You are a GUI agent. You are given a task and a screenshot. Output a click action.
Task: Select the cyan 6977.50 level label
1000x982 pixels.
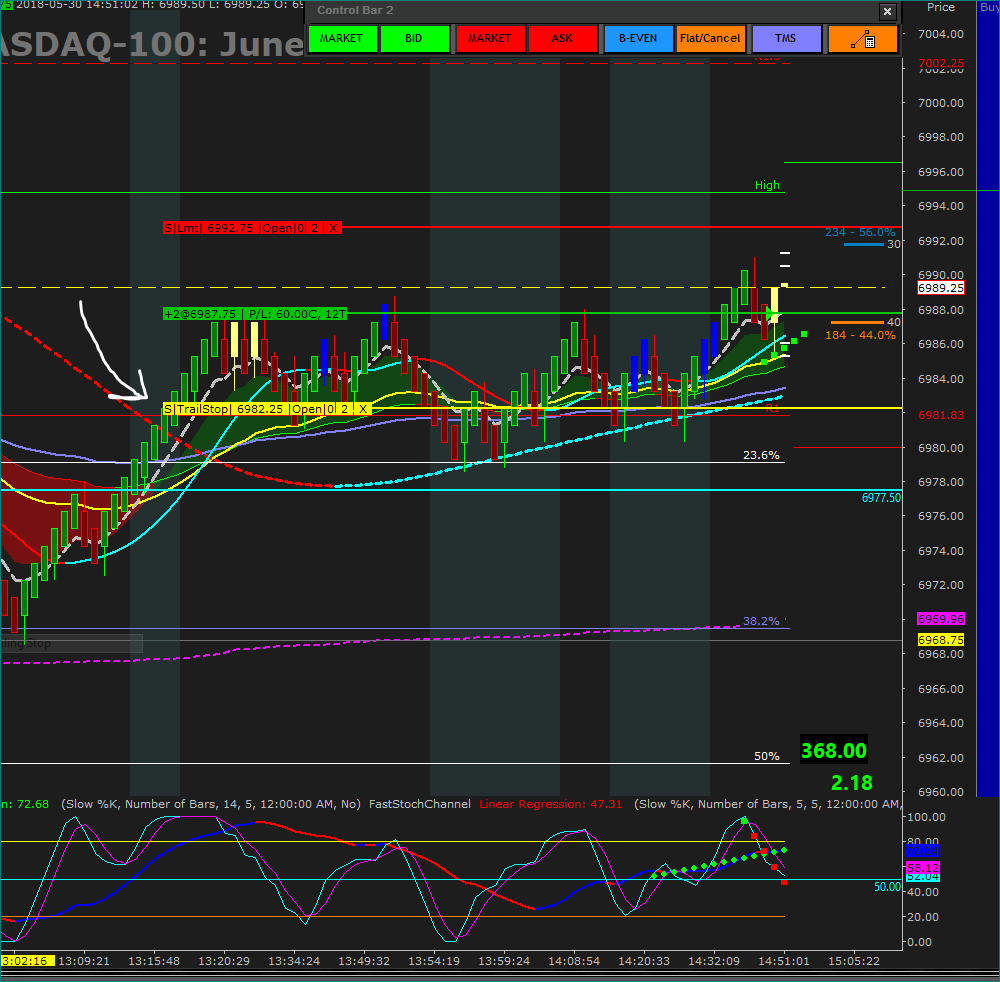click(881, 498)
